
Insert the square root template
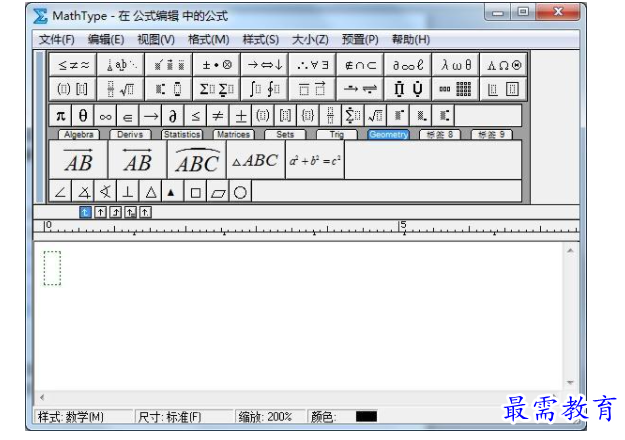click(376, 116)
